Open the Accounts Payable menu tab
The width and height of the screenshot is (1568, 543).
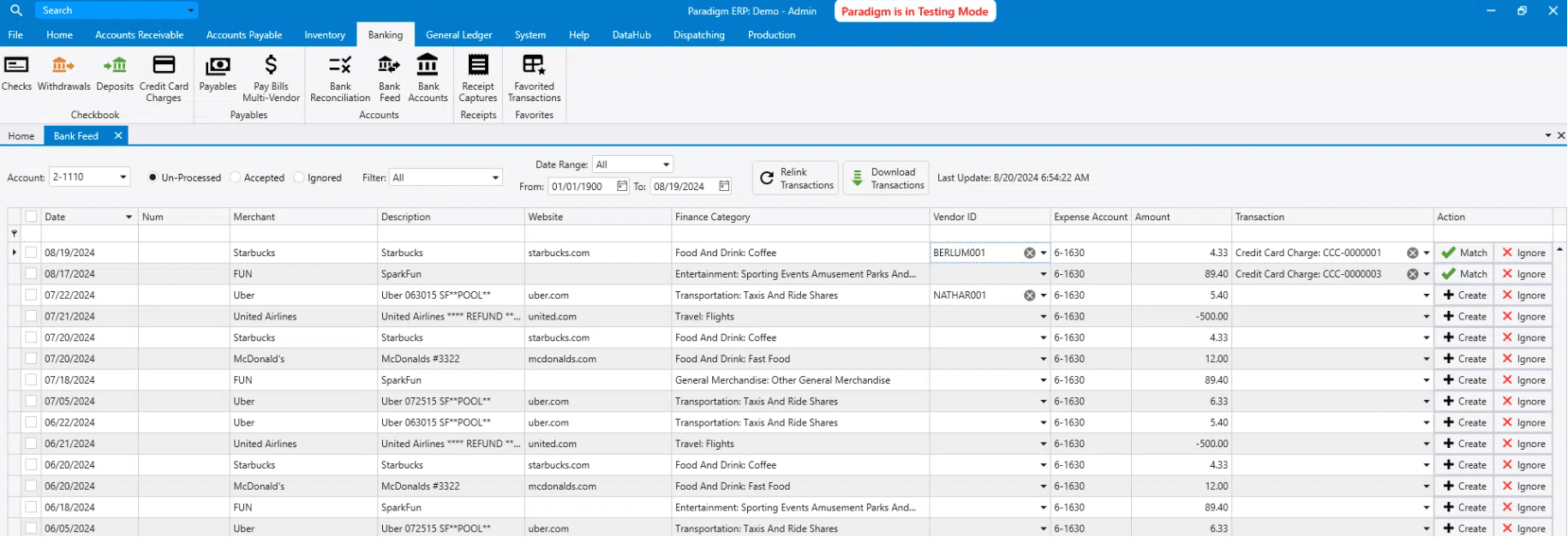click(x=243, y=35)
